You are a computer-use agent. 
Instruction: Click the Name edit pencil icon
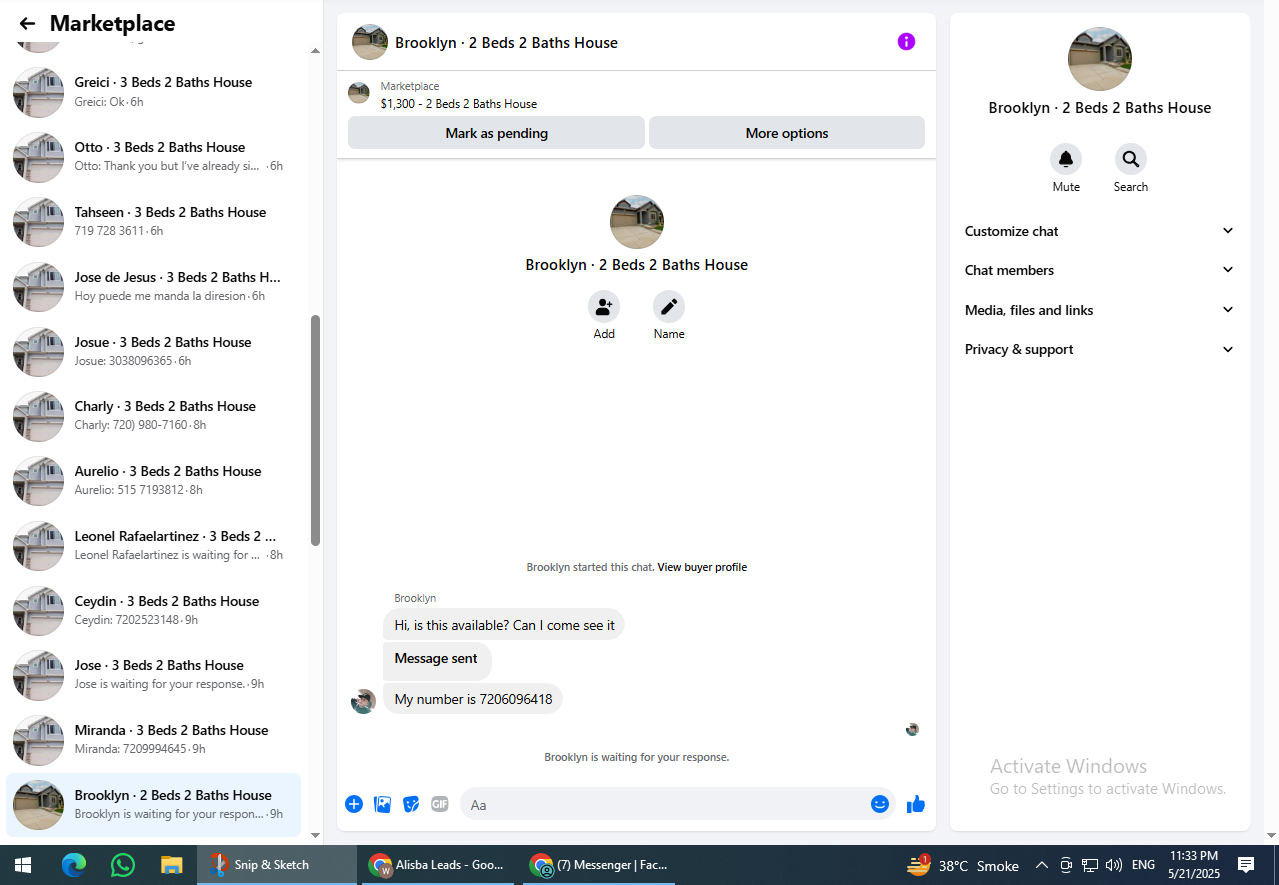pos(669,307)
